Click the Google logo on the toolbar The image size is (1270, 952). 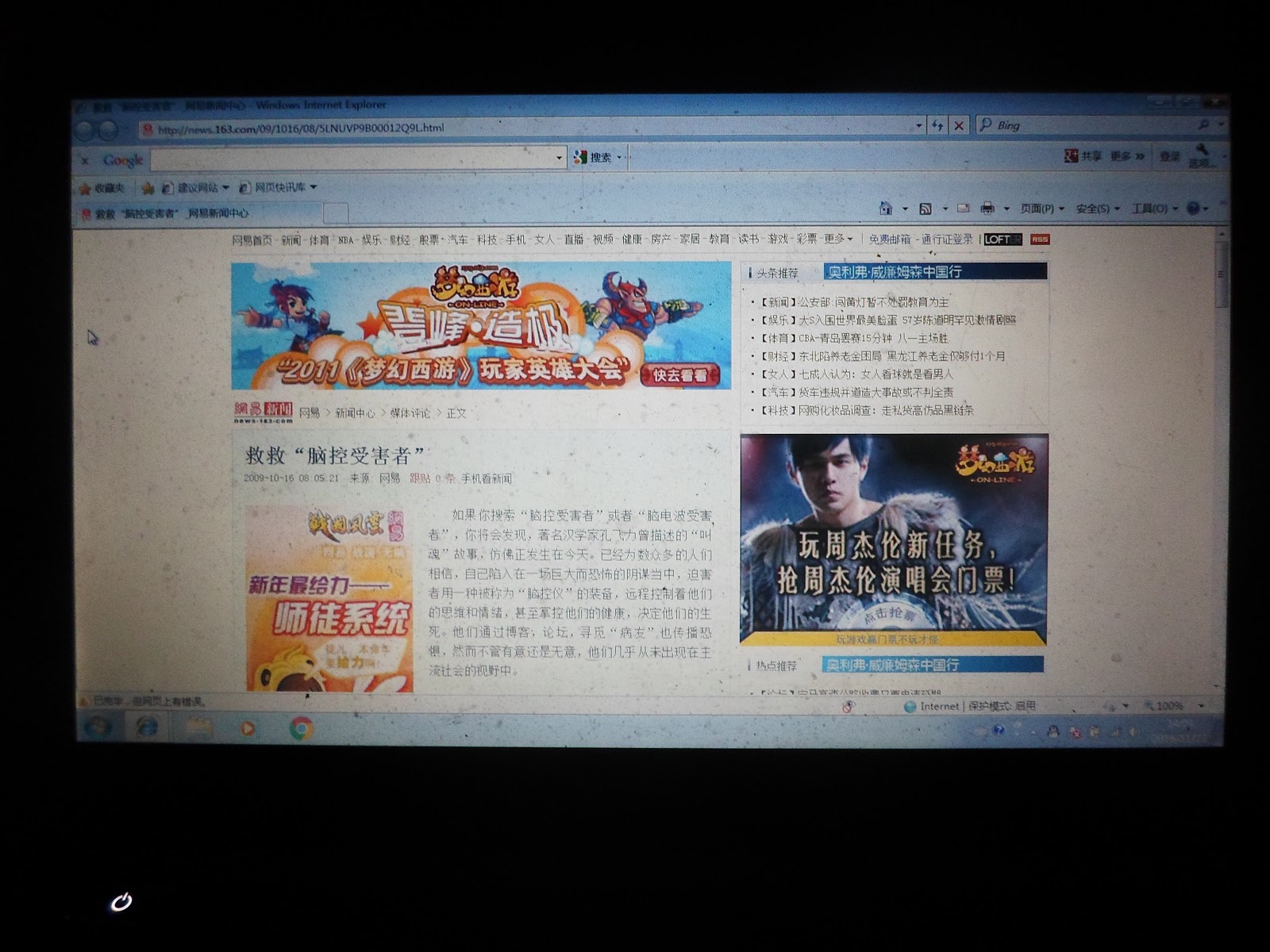[123, 160]
